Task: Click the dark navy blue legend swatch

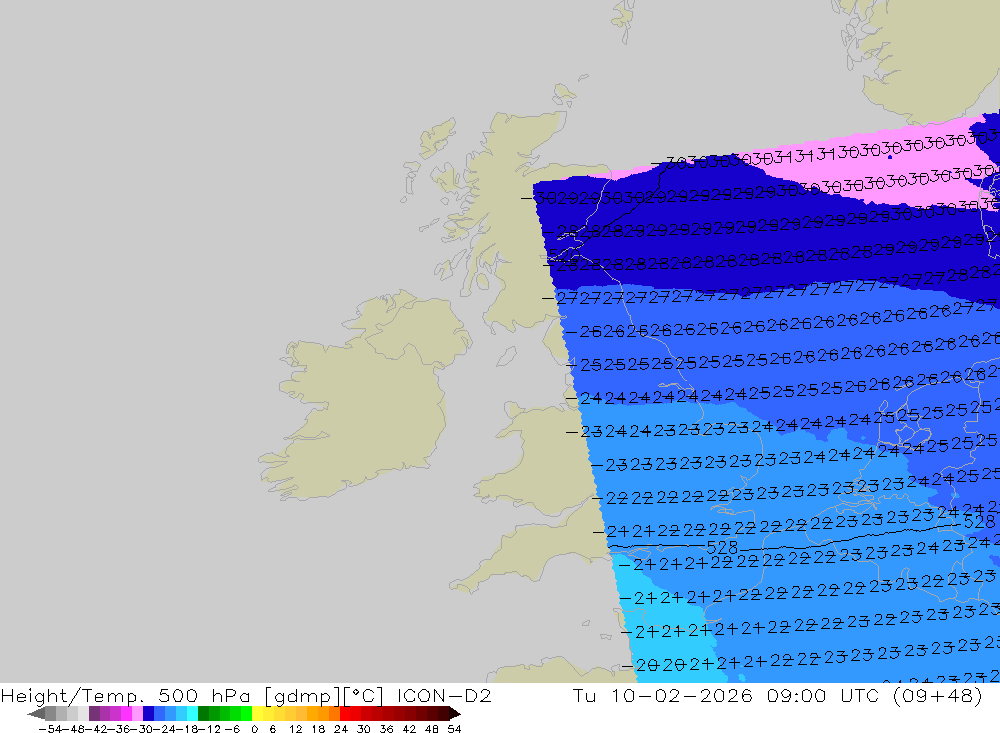Action: tap(148, 714)
